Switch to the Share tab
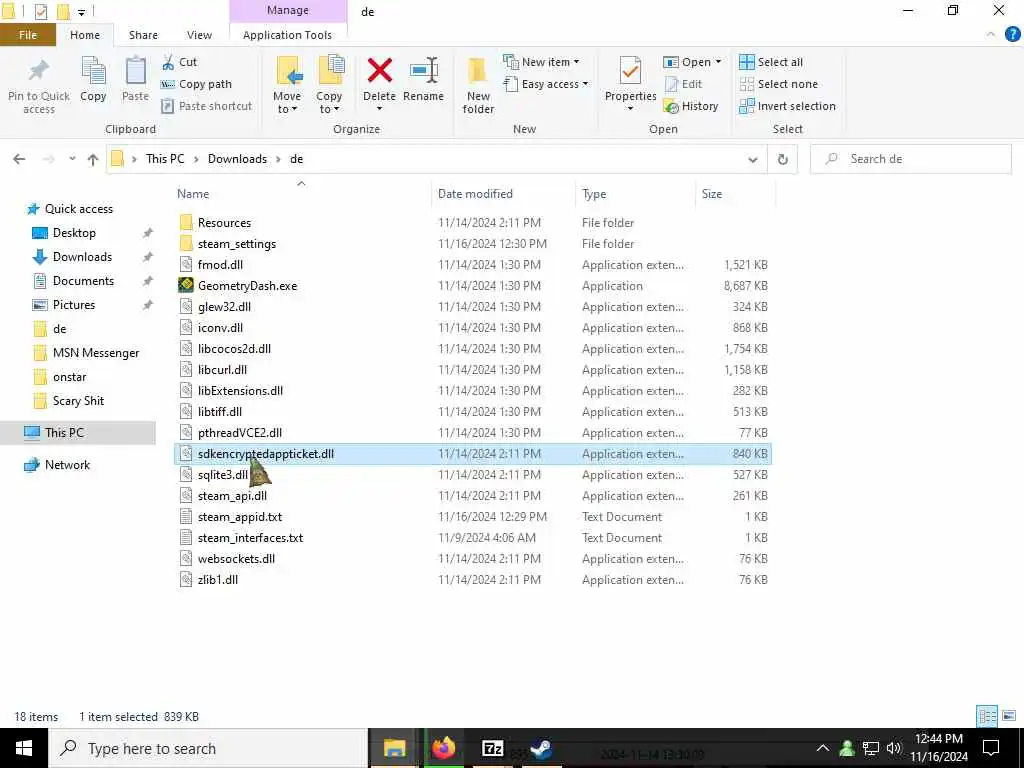Image resolution: width=1024 pixels, height=768 pixels. click(x=143, y=35)
